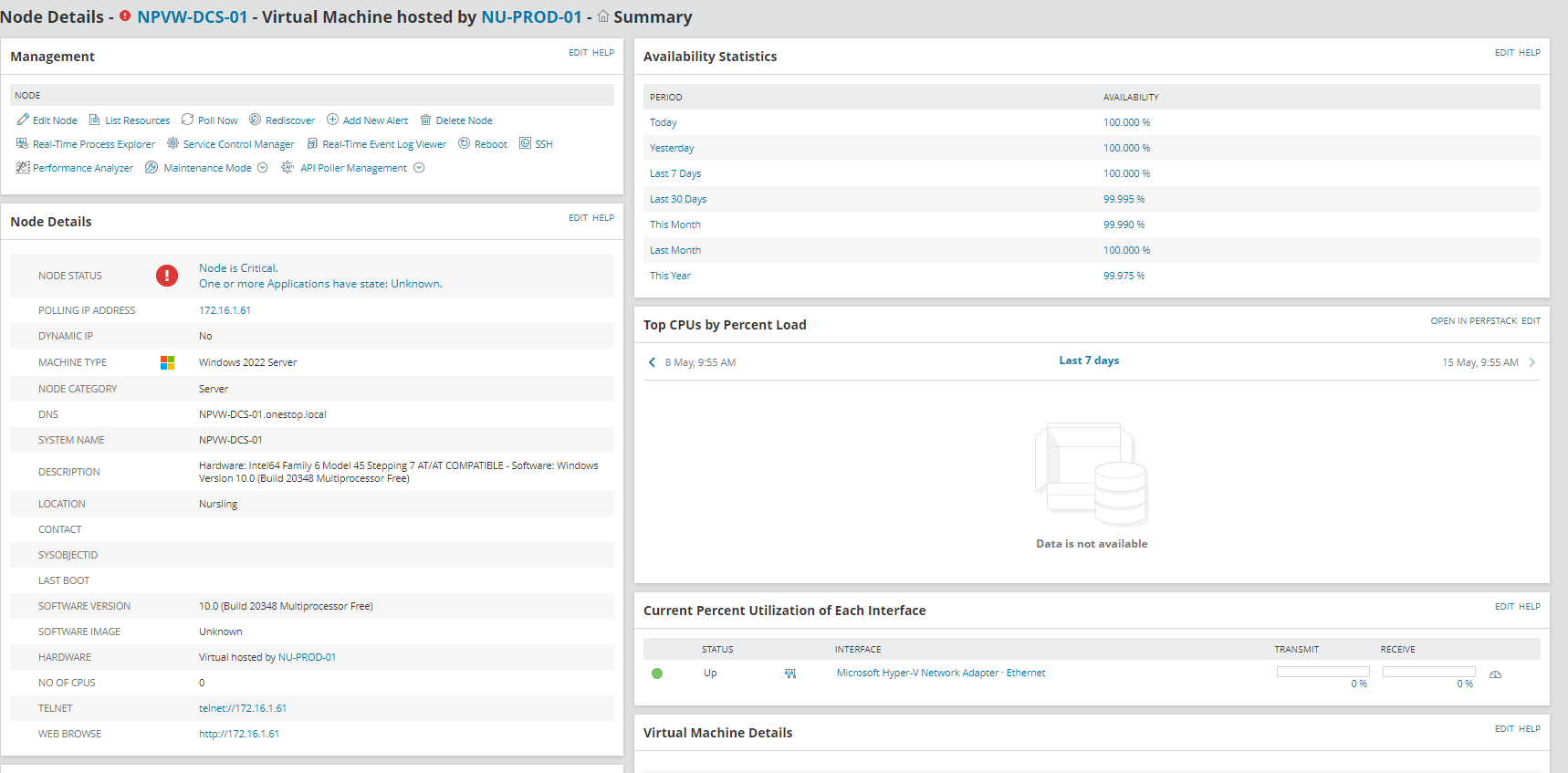Image resolution: width=1568 pixels, height=773 pixels.
Task: Click the API Poller Management icon
Action: coord(287,167)
